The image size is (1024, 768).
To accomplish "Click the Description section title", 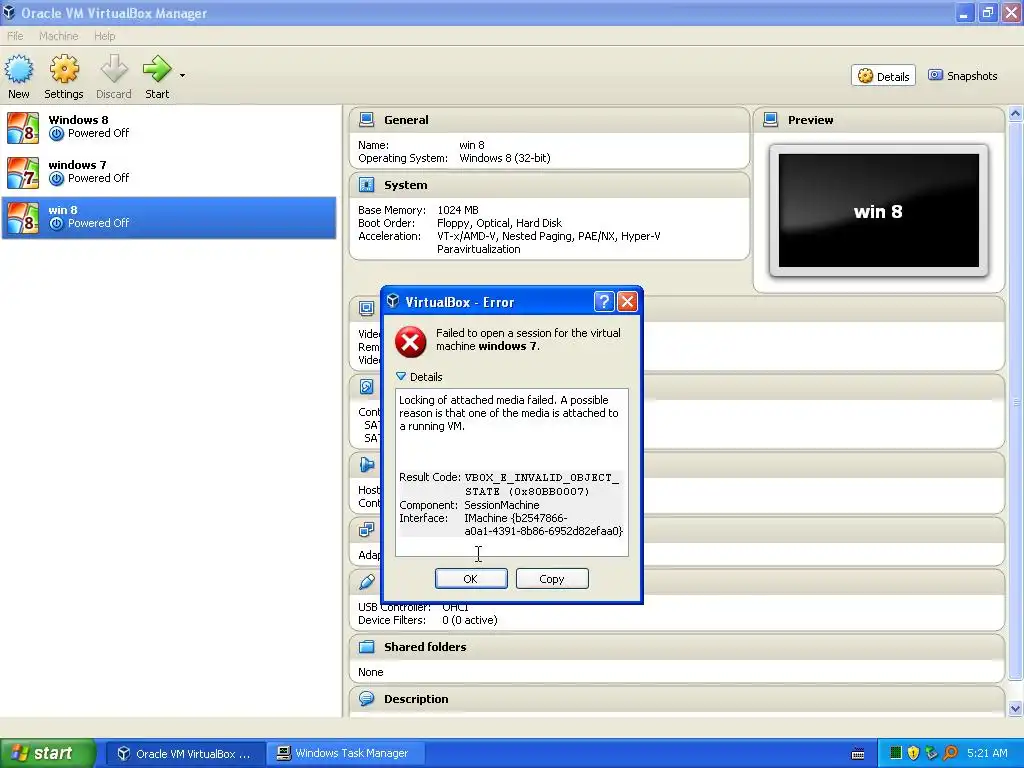I will coord(416,699).
